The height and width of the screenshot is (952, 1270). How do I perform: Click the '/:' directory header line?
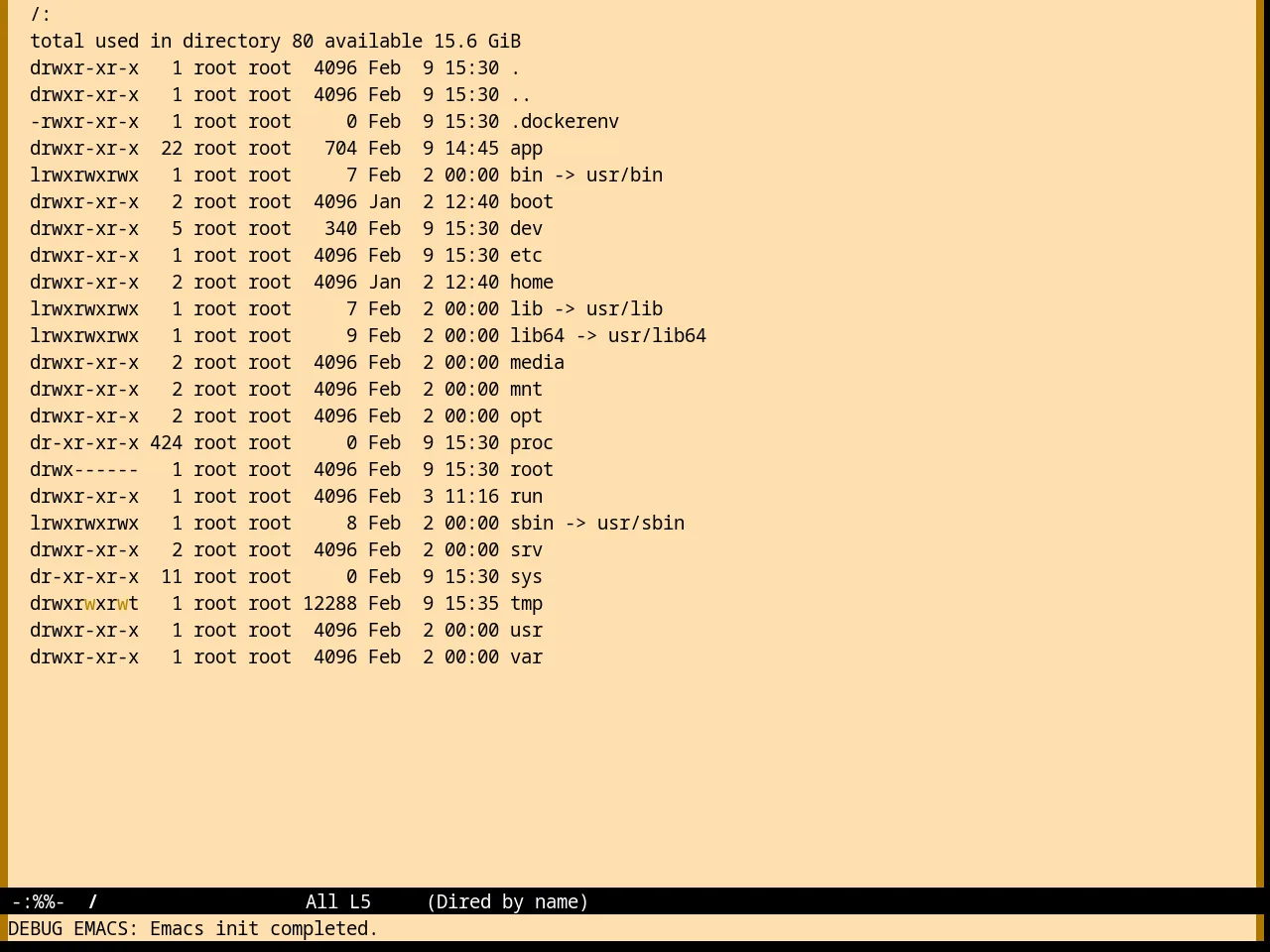pyautogui.click(x=41, y=14)
